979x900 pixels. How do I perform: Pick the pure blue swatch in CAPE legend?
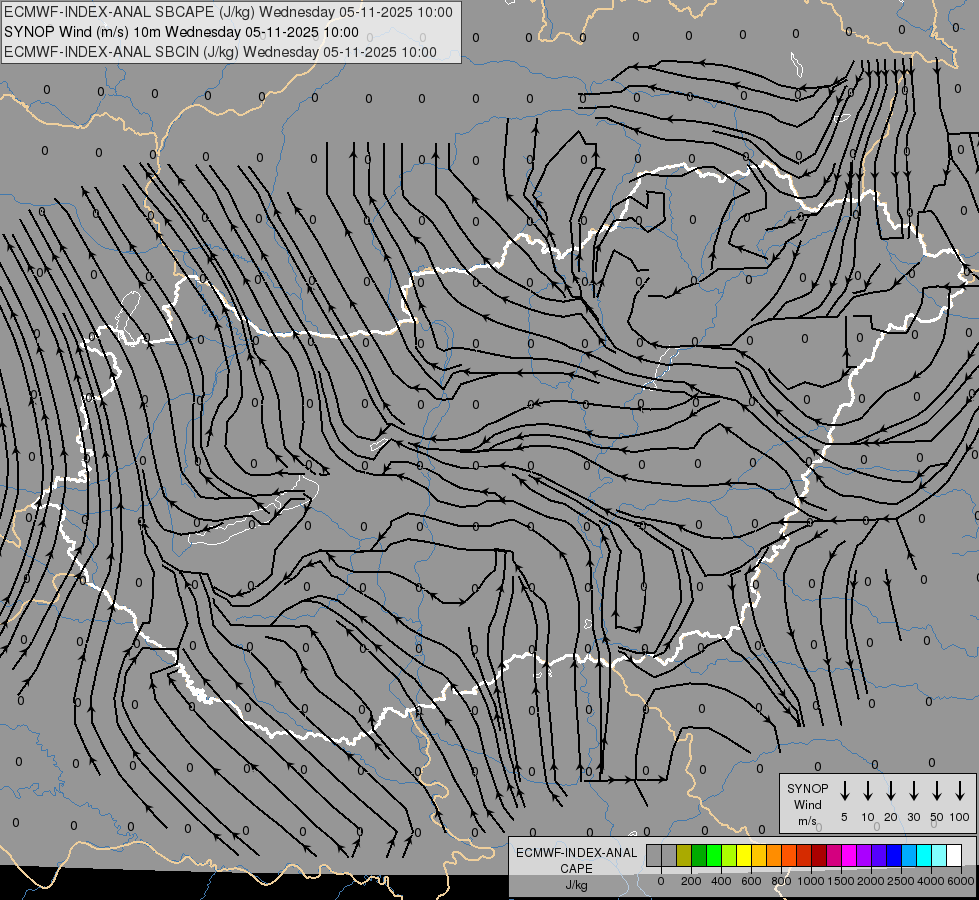895,855
